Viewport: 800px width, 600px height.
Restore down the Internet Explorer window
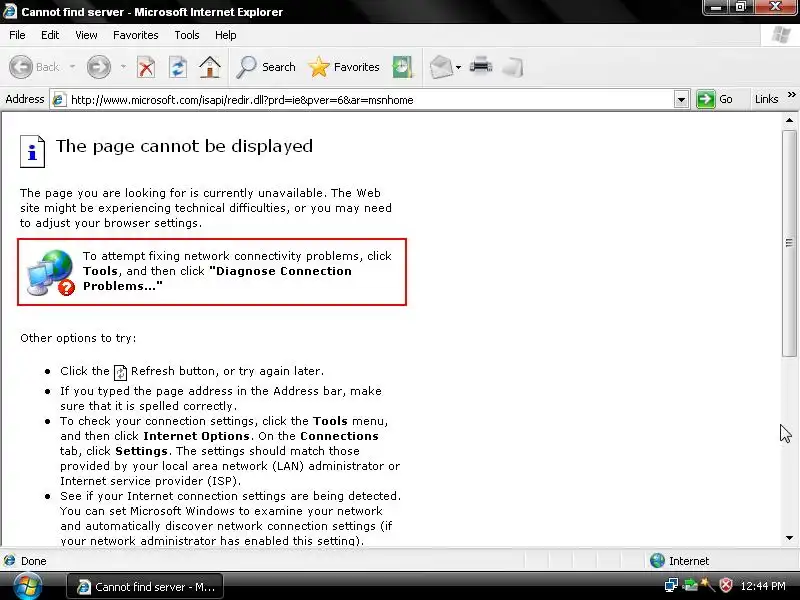pos(740,7)
